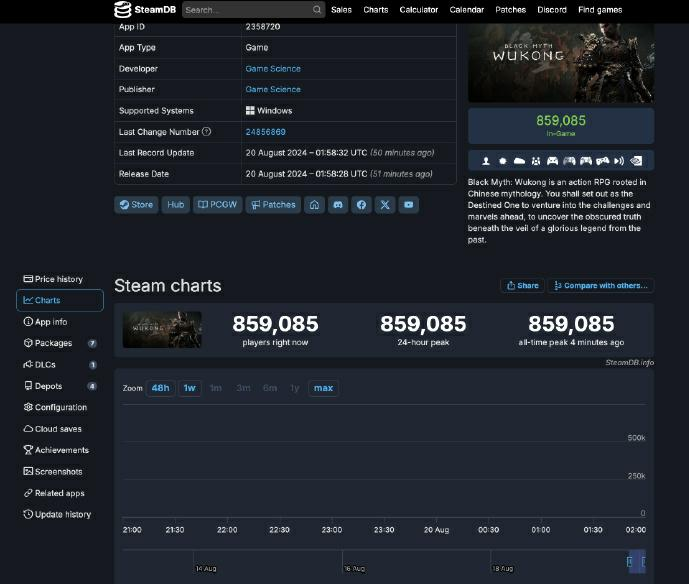Click the right handle of chart range navigator
689x584 pixels.
[x=644, y=562]
